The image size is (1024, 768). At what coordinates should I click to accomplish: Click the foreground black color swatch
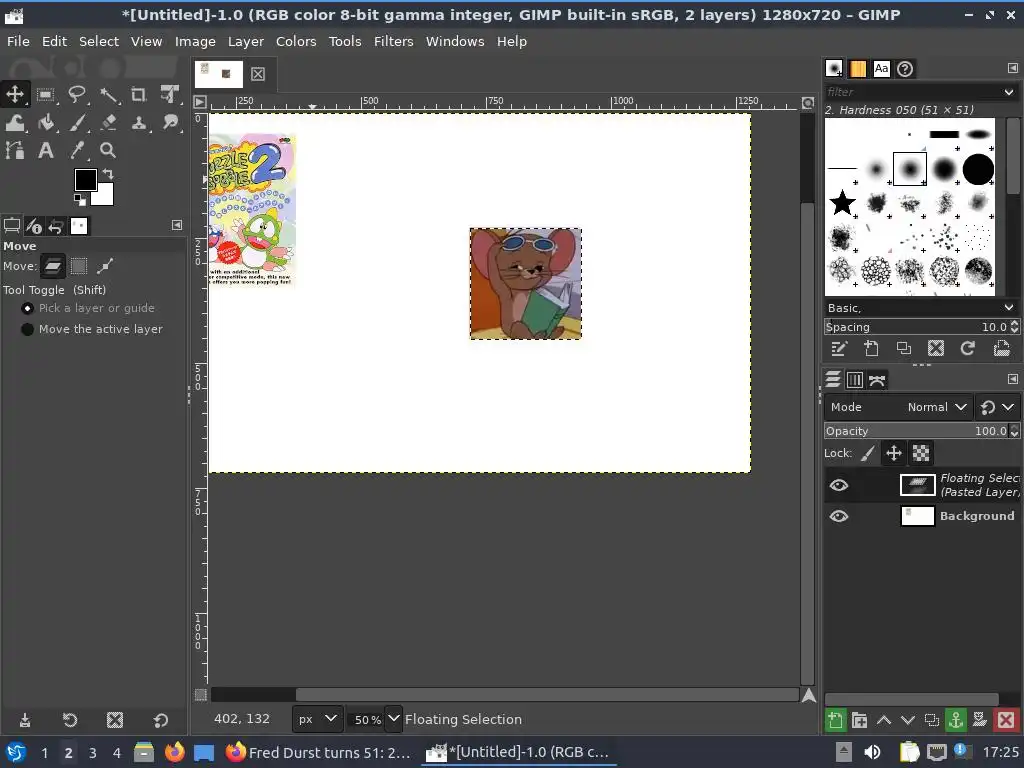(x=85, y=180)
